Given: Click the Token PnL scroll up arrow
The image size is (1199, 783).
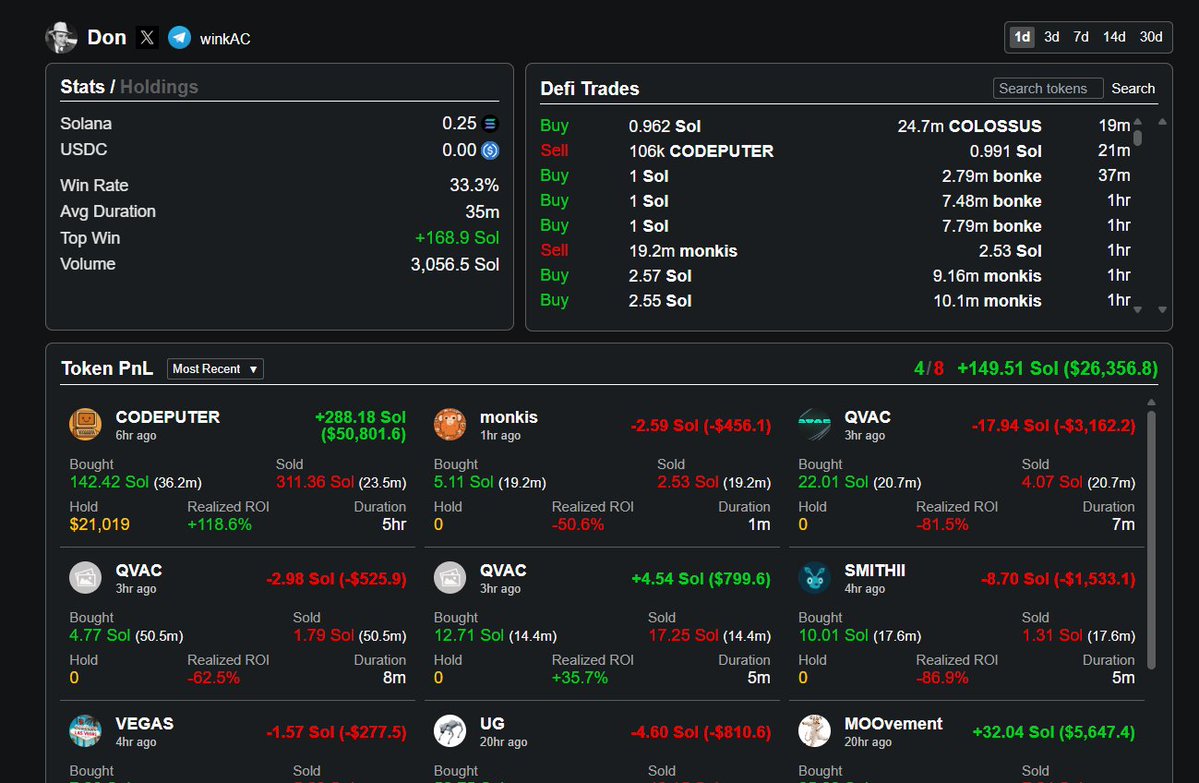Looking at the screenshot, I should [x=1151, y=401].
